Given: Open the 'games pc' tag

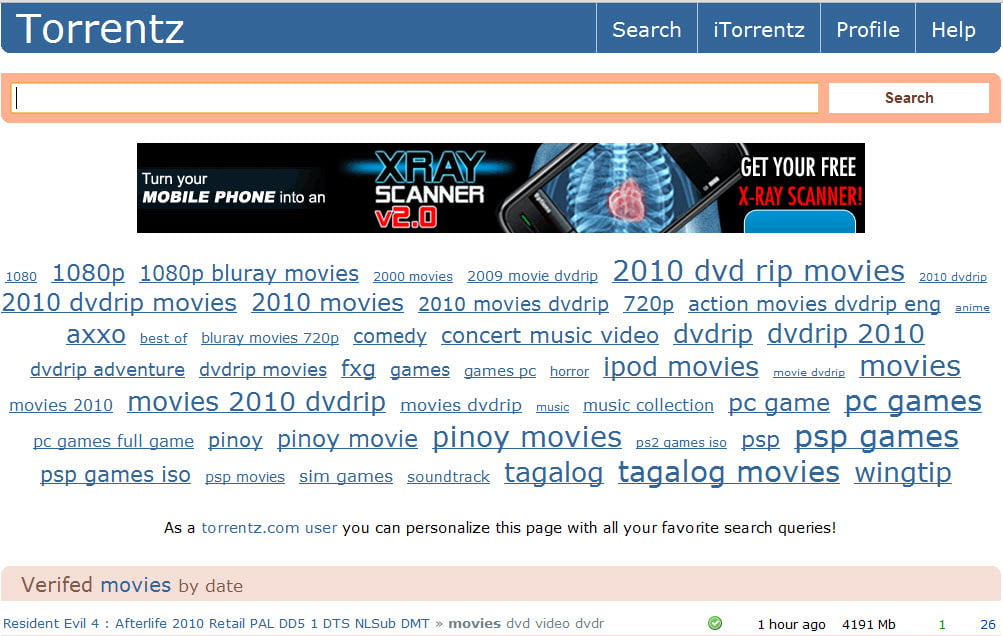Looking at the screenshot, I should click(x=500, y=371).
